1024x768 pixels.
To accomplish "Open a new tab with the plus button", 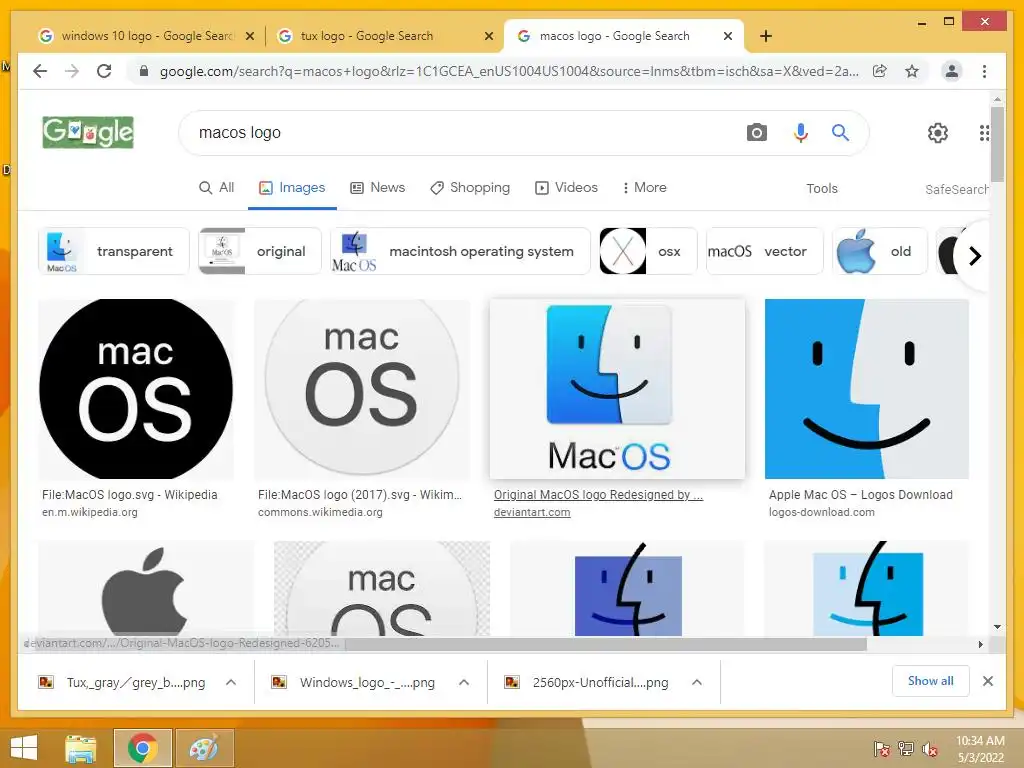I will (x=766, y=36).
